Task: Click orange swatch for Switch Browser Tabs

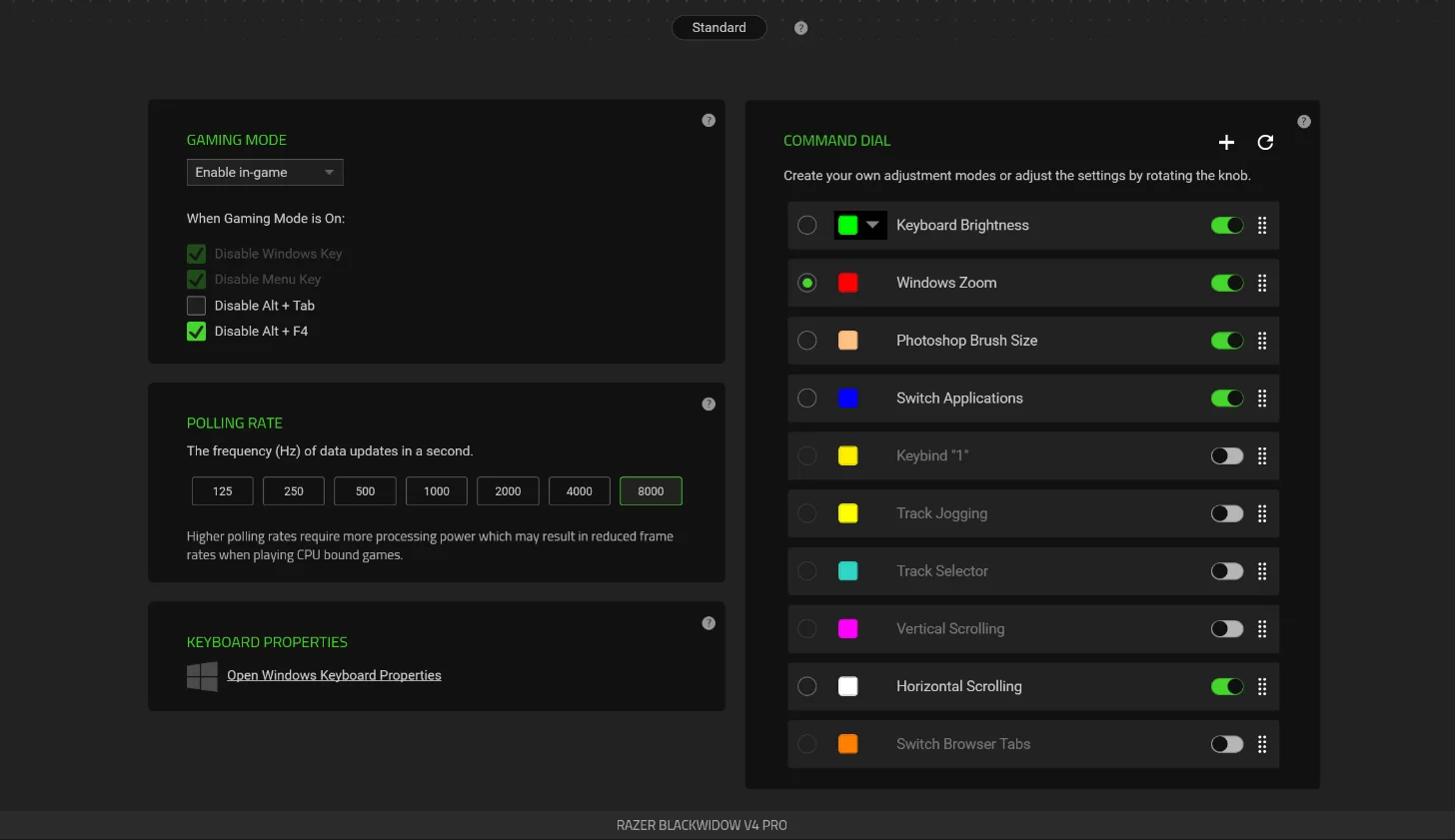Action: (x=847, y=744)
